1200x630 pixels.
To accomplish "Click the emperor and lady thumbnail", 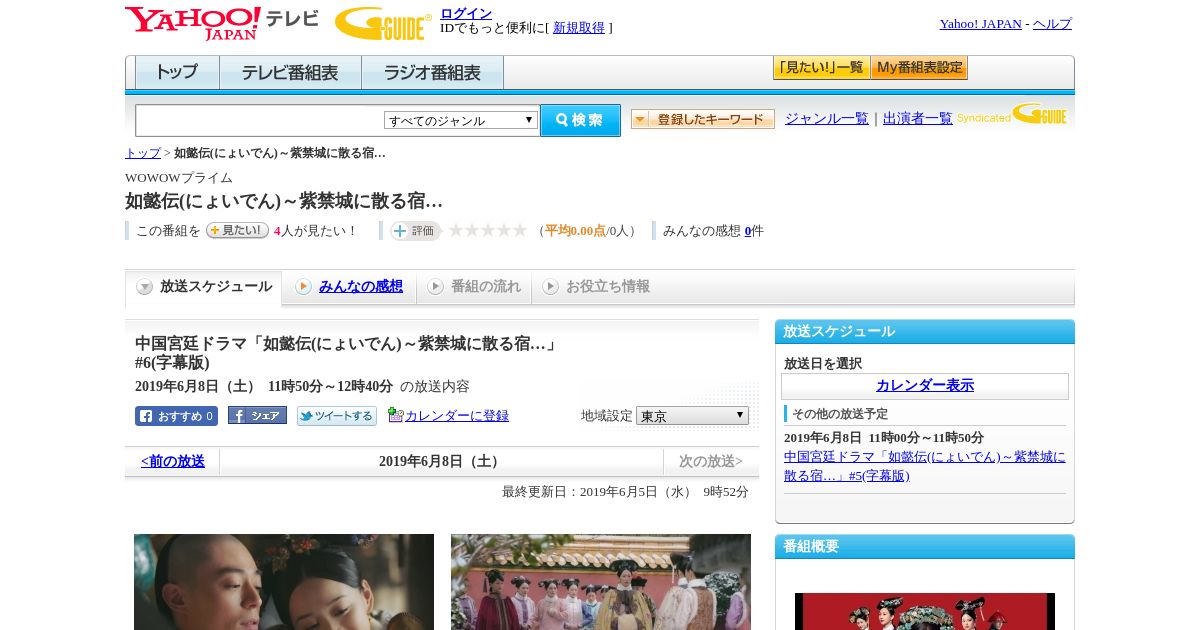I will (x=284, y=582).
